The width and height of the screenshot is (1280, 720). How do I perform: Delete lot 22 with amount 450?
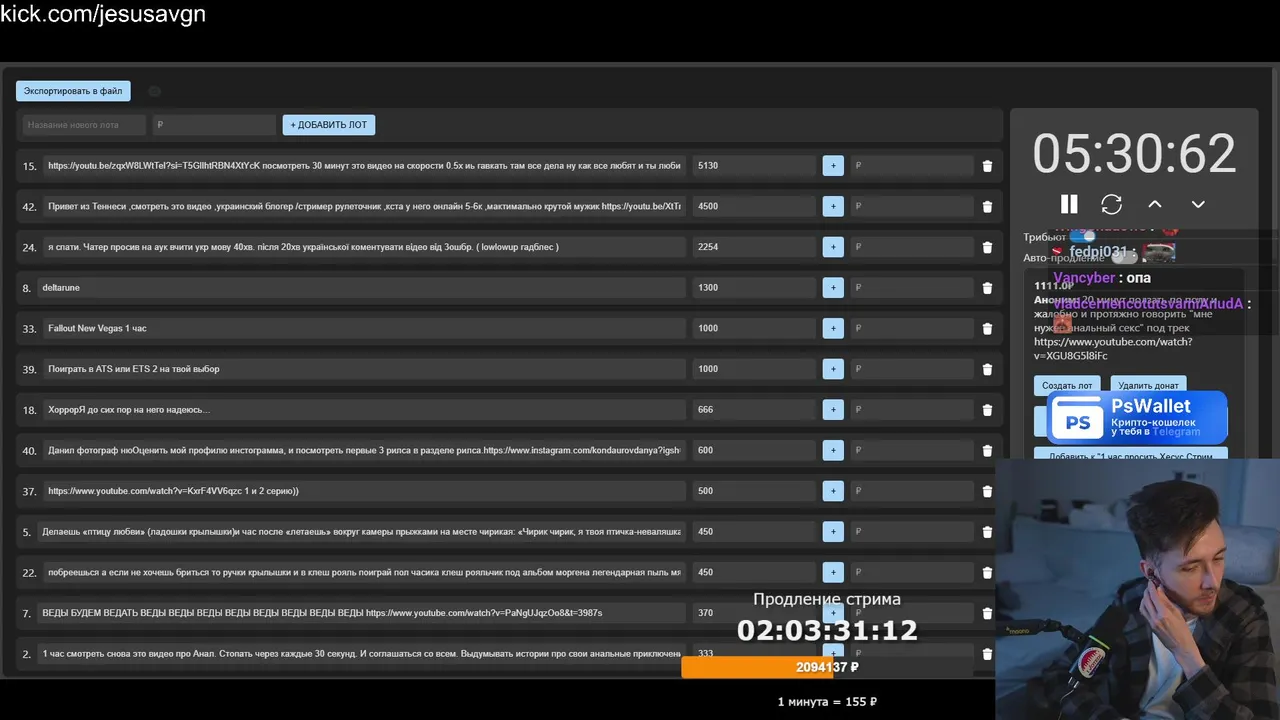987,572
